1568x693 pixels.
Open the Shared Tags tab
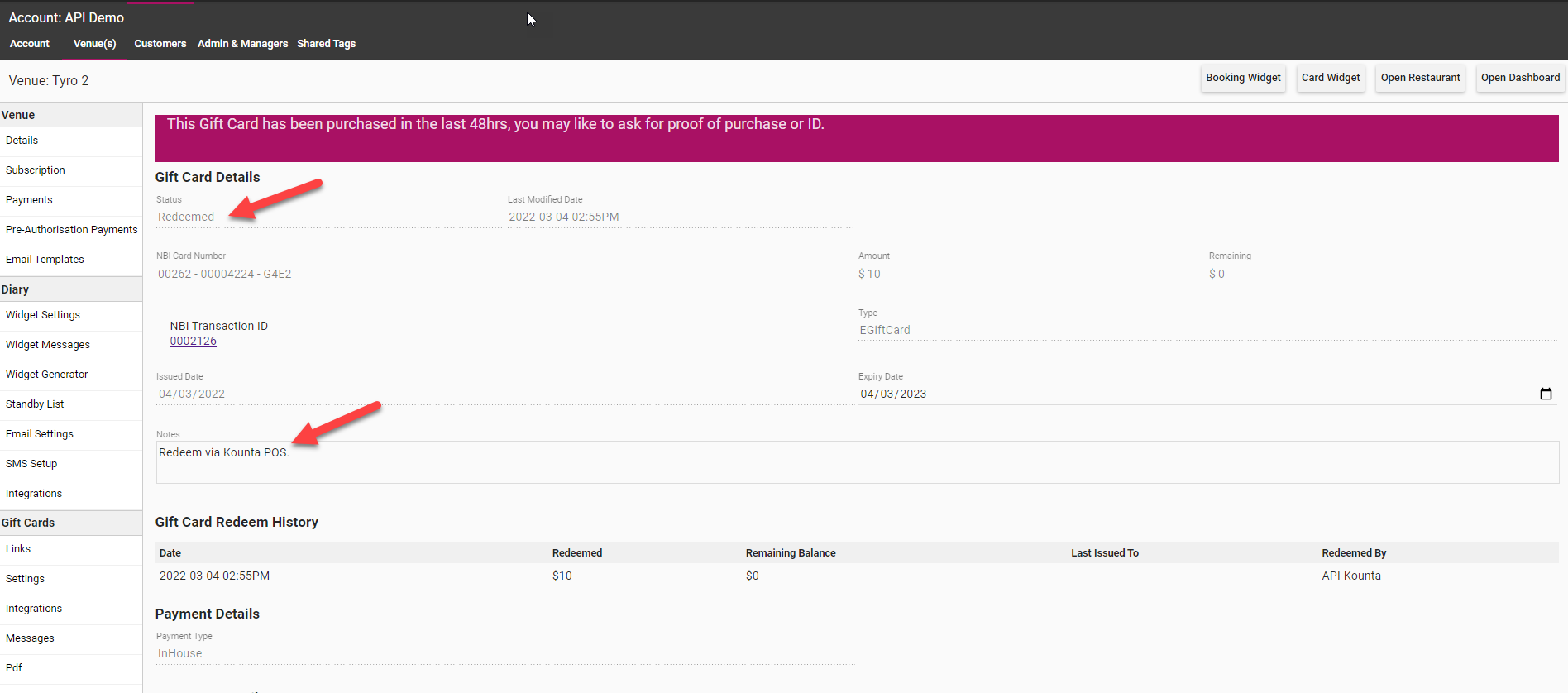tap(326, 44)
